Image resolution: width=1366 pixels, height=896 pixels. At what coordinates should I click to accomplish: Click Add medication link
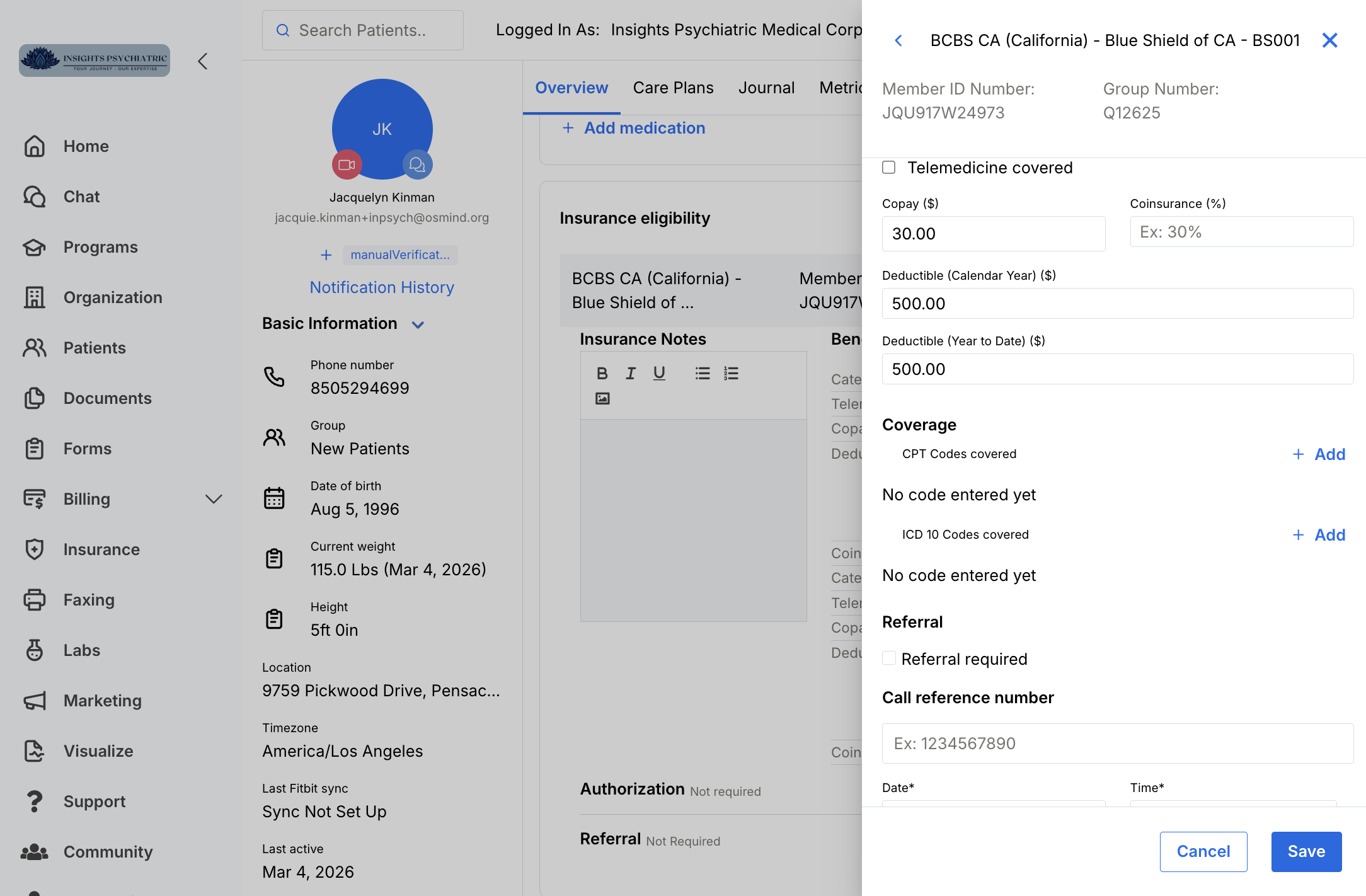pos(633,128)
